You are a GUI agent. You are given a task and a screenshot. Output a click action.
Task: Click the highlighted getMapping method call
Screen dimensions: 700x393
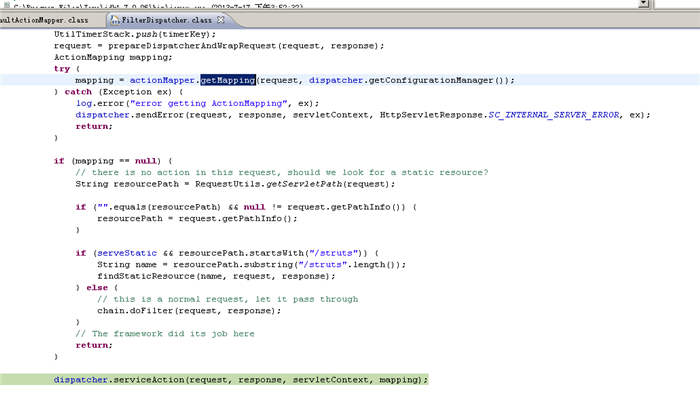point(228,80)
